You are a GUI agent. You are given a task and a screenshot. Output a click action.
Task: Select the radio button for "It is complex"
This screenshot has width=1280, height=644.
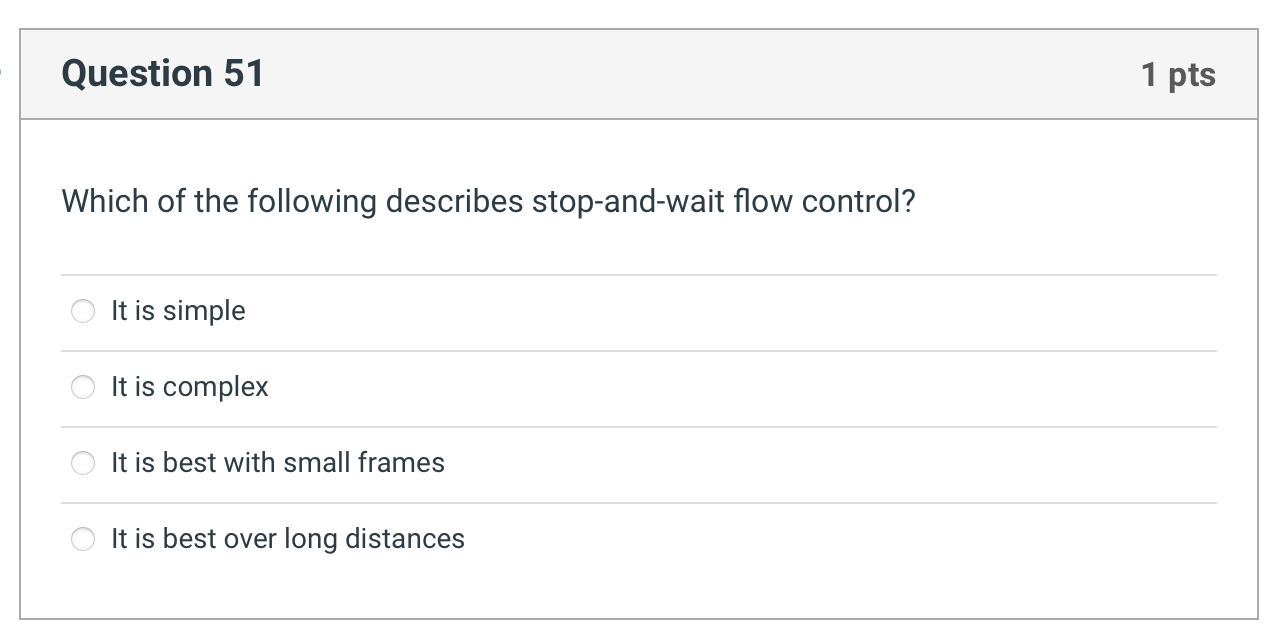pyautogui.click(x=83, y=387)
